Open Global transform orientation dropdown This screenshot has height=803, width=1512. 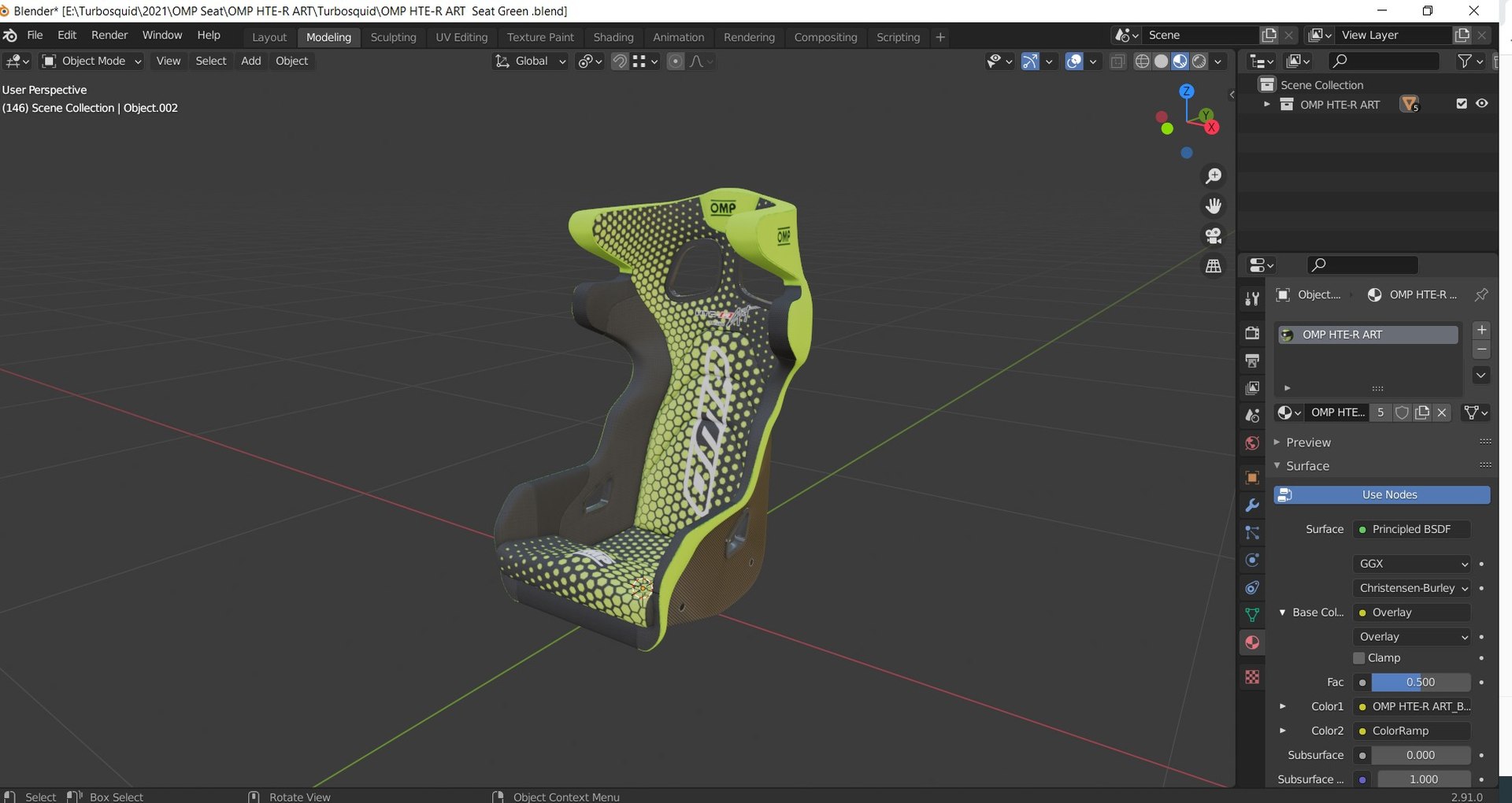click(530, 61)
